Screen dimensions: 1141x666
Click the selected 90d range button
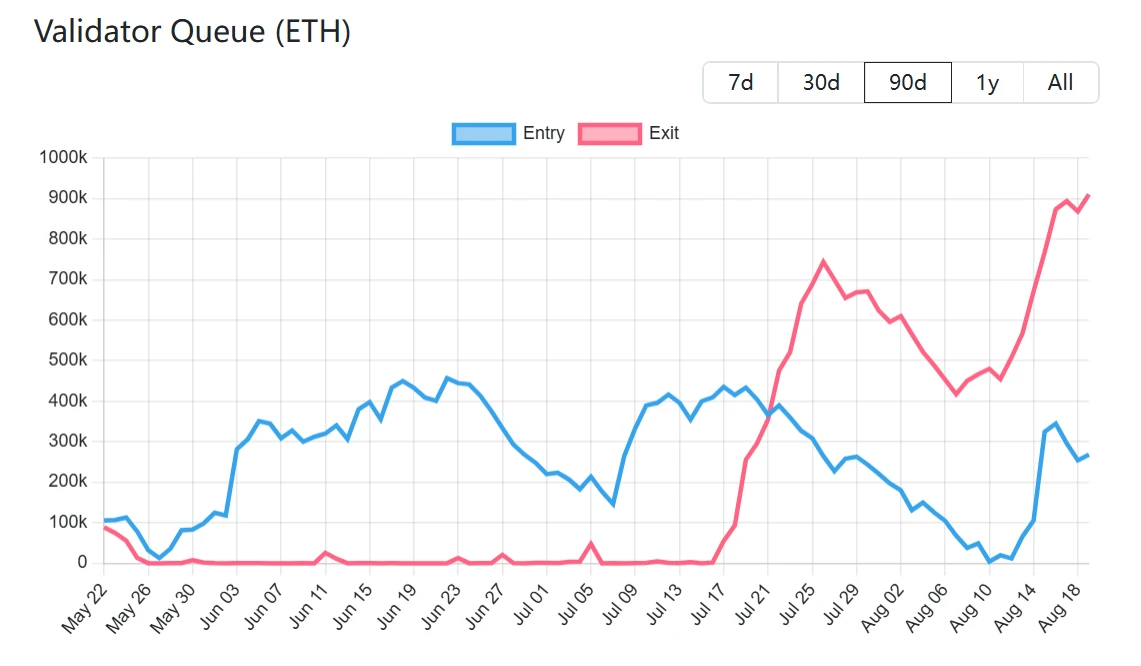(907, 82)
